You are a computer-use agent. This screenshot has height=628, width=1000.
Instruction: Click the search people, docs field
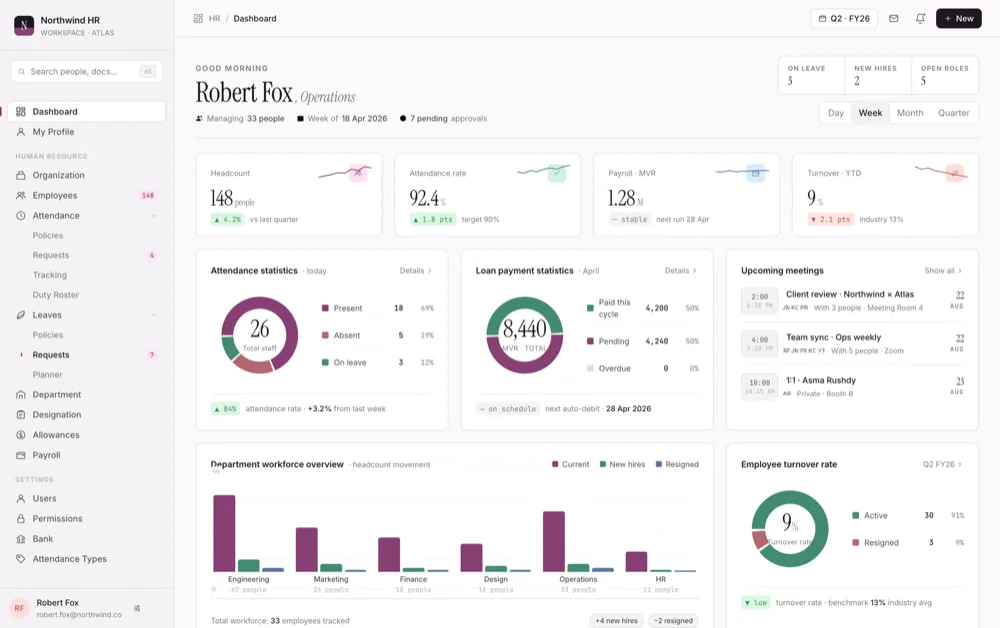tap(87, 71)
